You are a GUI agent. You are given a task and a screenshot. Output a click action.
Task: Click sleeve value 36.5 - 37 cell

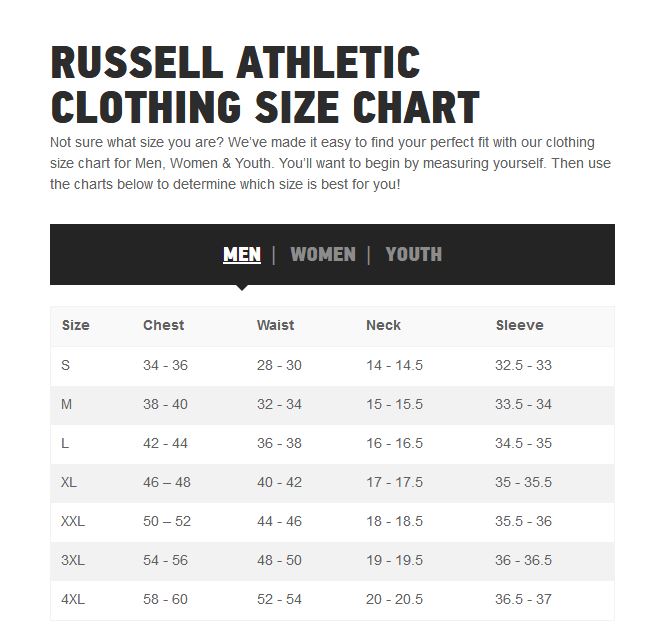(523, 599)
